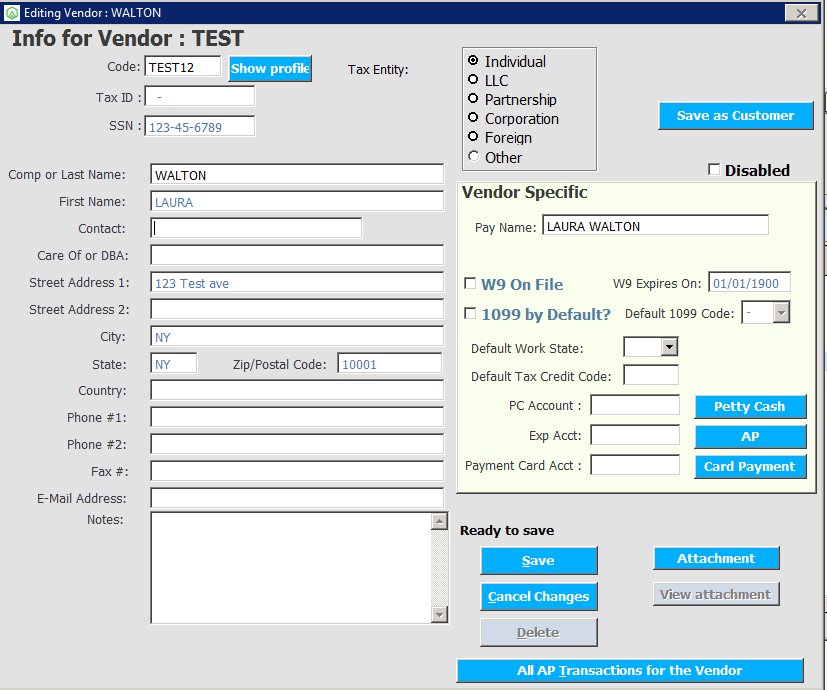Choose Partnership as tax entity

[473, 99]
